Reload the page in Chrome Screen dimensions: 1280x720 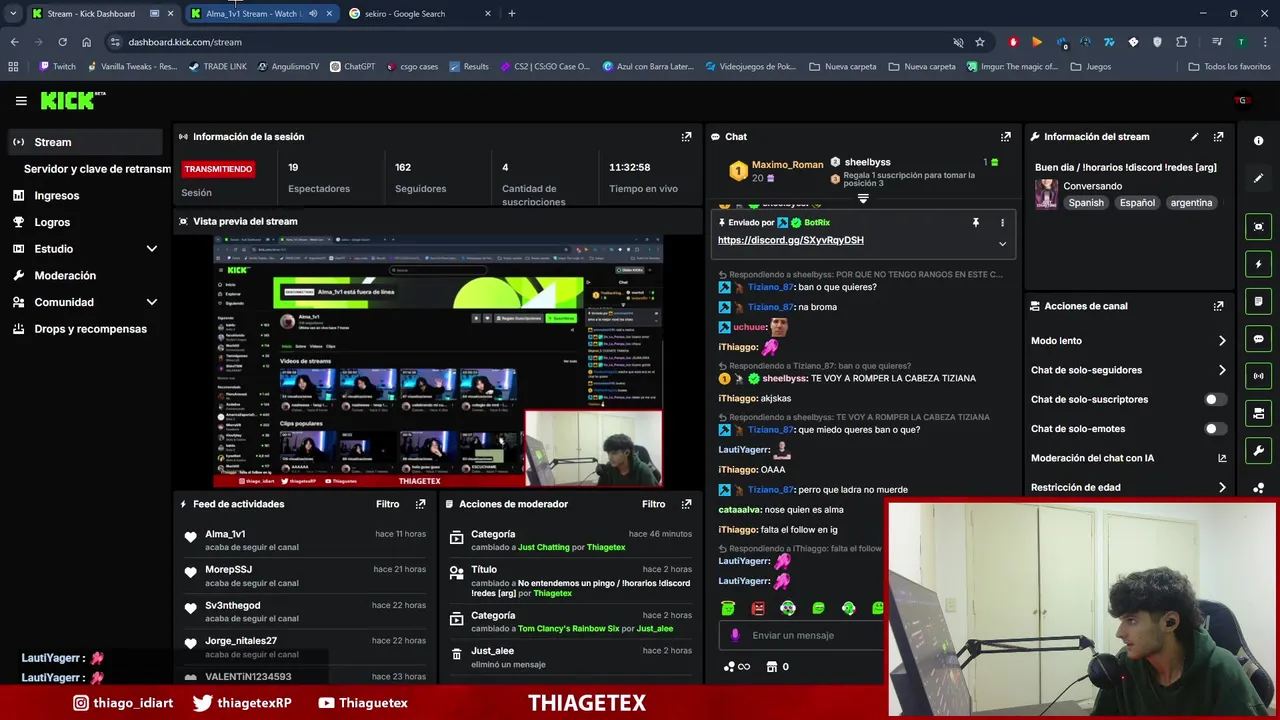62,42
